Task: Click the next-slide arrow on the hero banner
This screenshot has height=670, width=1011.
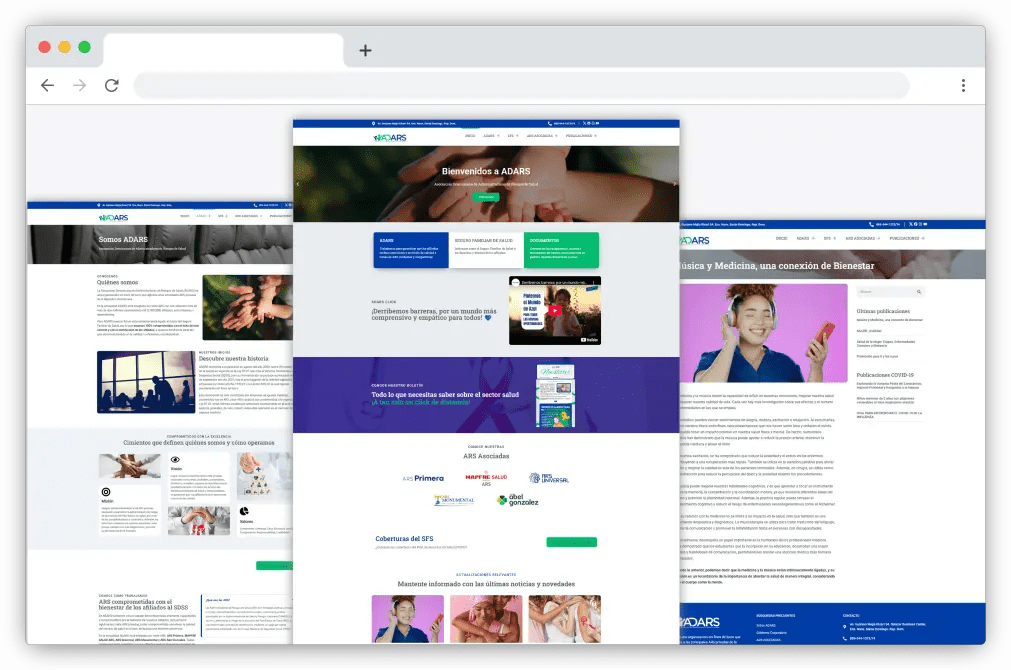Action: coord(676,184)
